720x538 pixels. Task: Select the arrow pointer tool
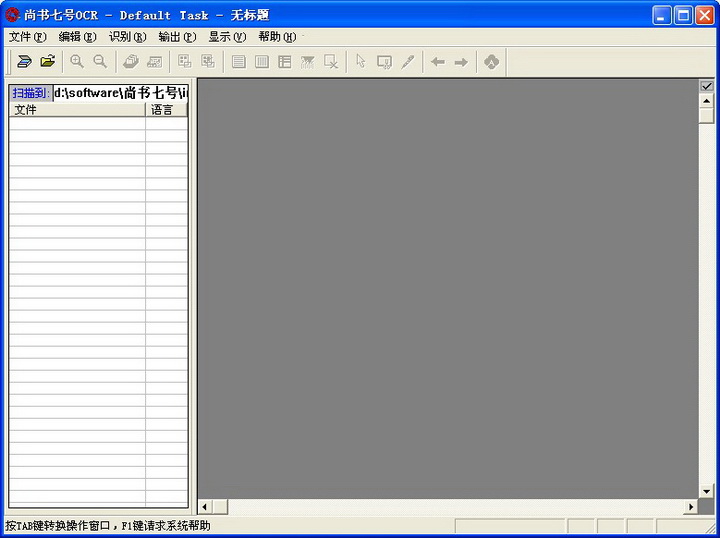(361, 62)
